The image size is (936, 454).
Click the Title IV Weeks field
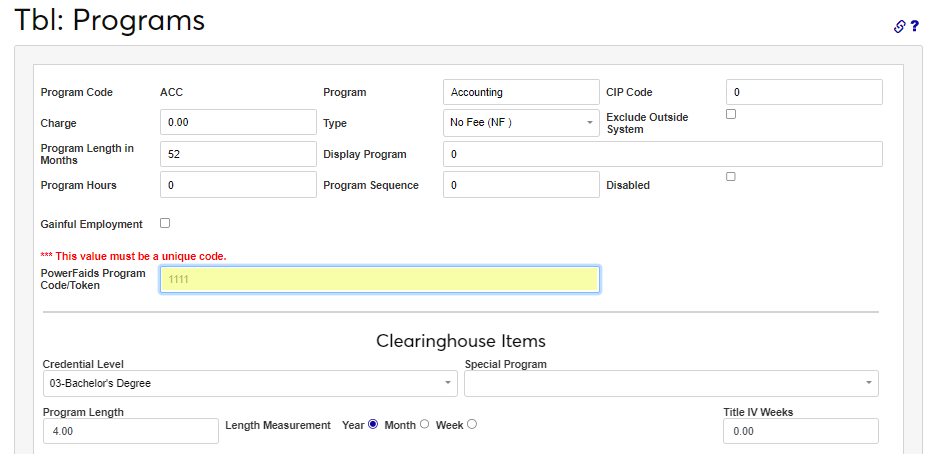[800, 431]
